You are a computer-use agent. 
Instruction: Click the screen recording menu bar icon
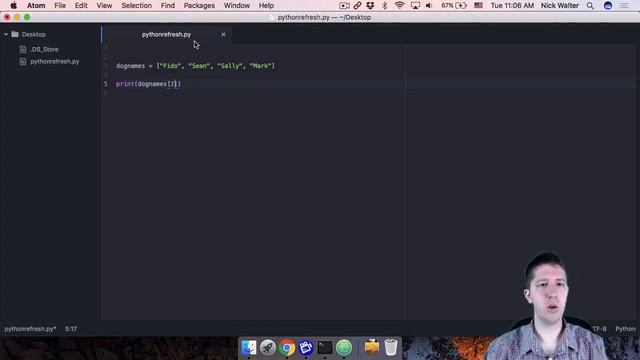pyautogui.click(x=344, y=6)
